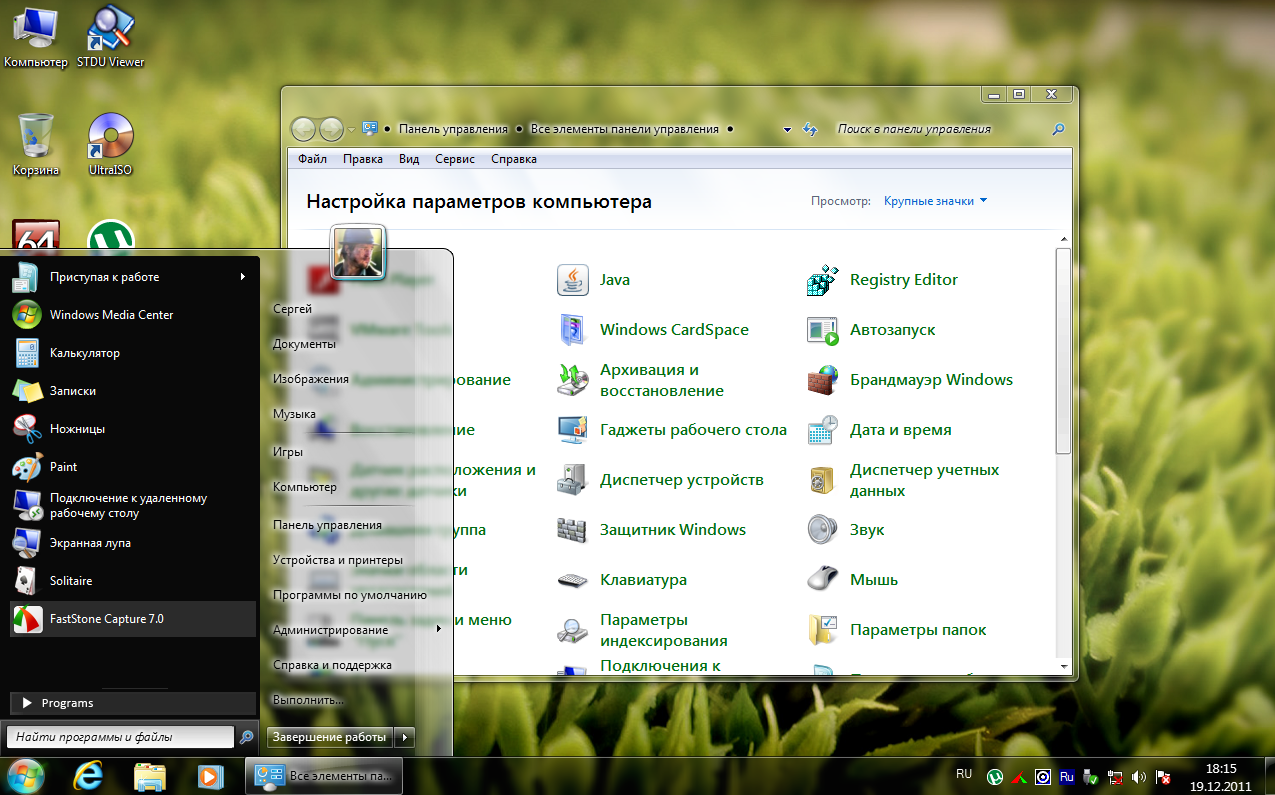Open Калькулятор from the Start menu

pyautogui.click(x=132, y=353)
